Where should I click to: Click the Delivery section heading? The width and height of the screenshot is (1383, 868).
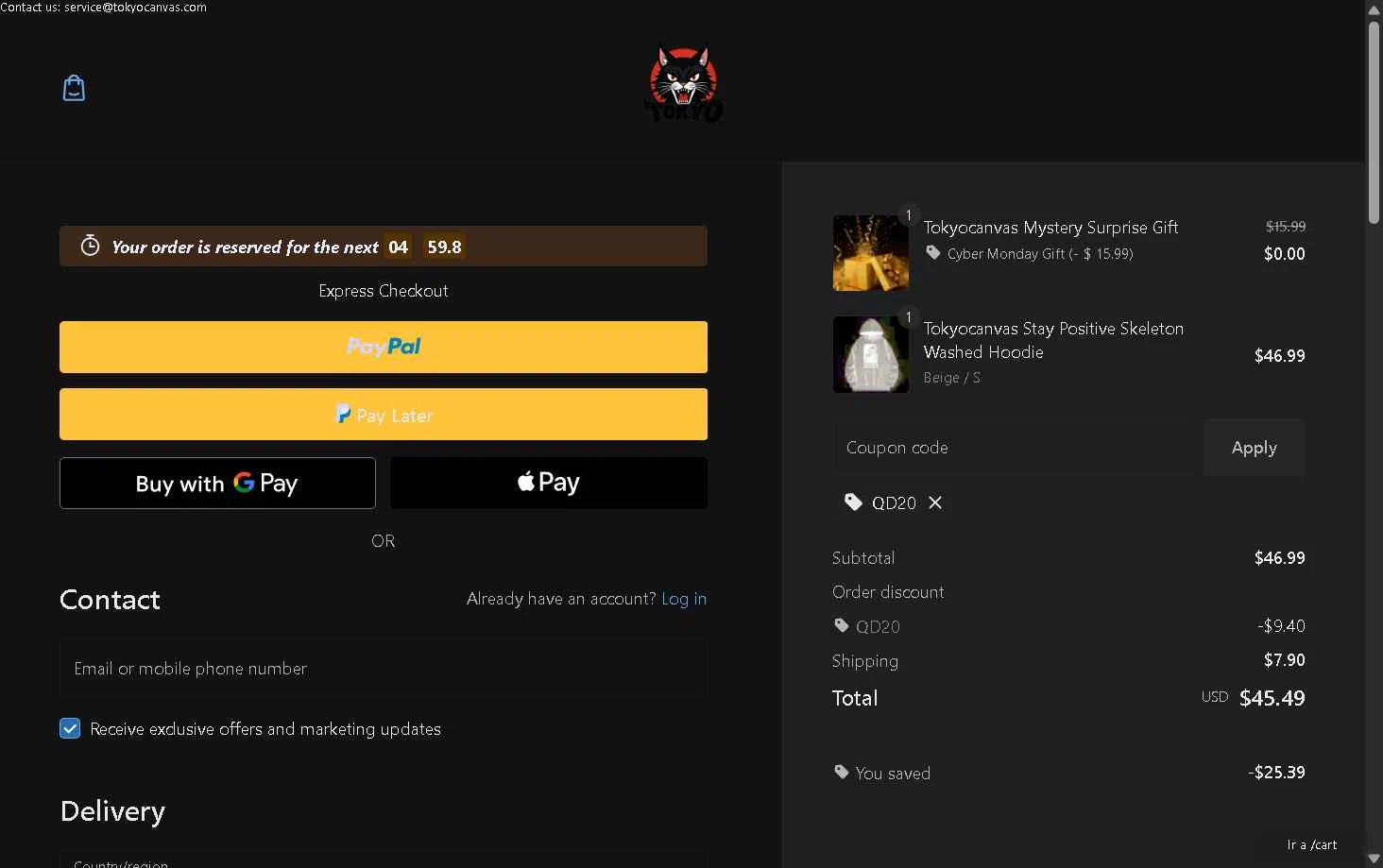pyautogui.click(x=112, y=811)
